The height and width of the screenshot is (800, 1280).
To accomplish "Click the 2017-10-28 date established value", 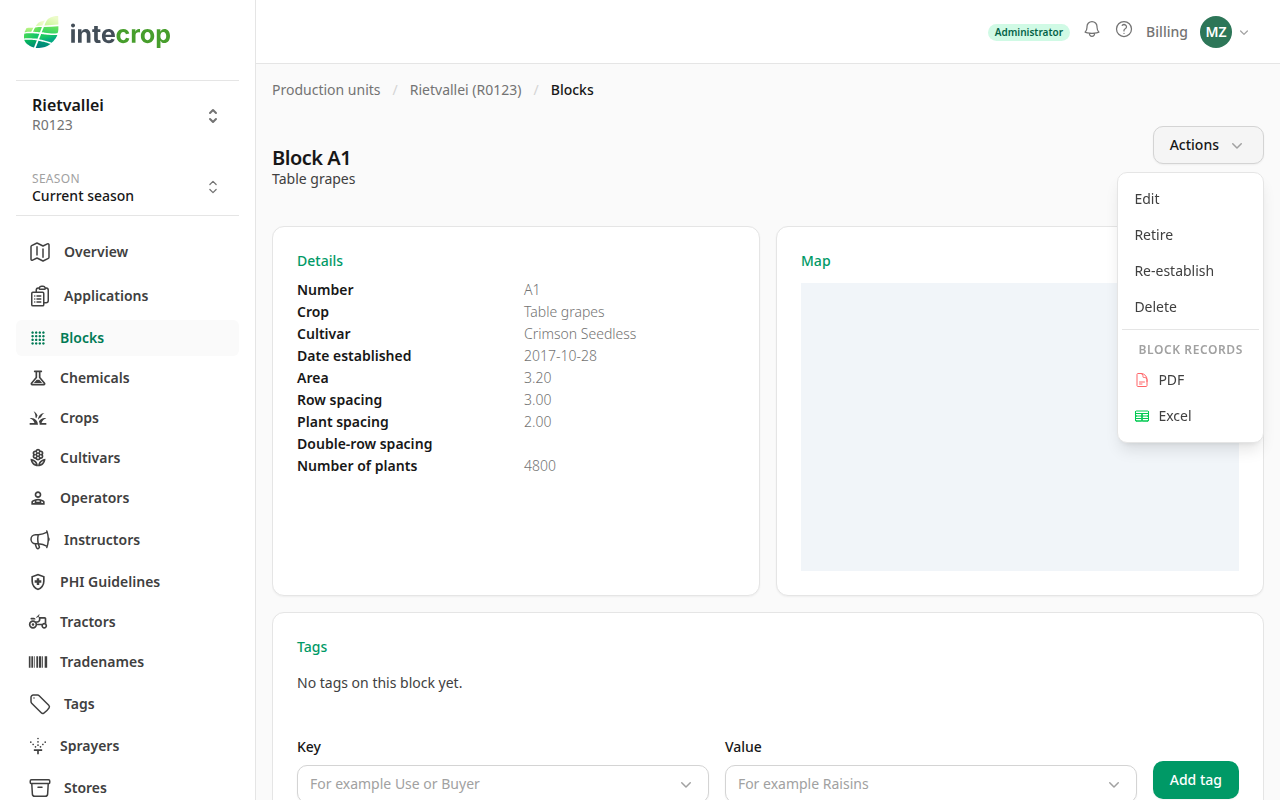I will click(560, 356).
